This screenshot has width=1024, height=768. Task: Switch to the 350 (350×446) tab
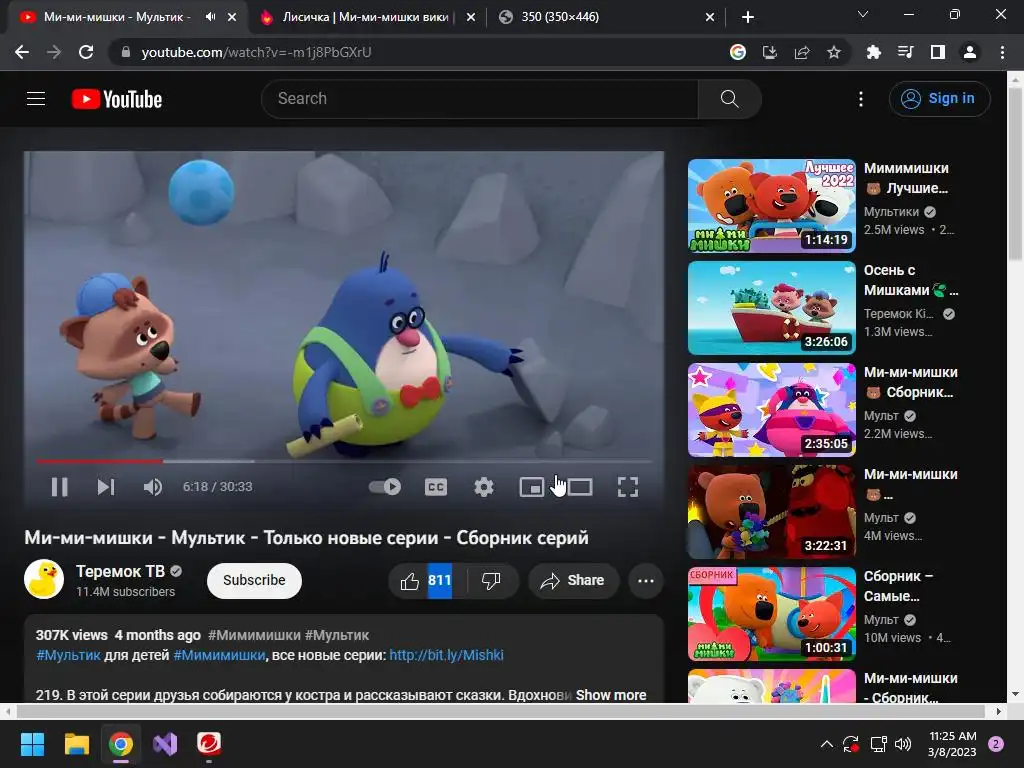(606, 17)
